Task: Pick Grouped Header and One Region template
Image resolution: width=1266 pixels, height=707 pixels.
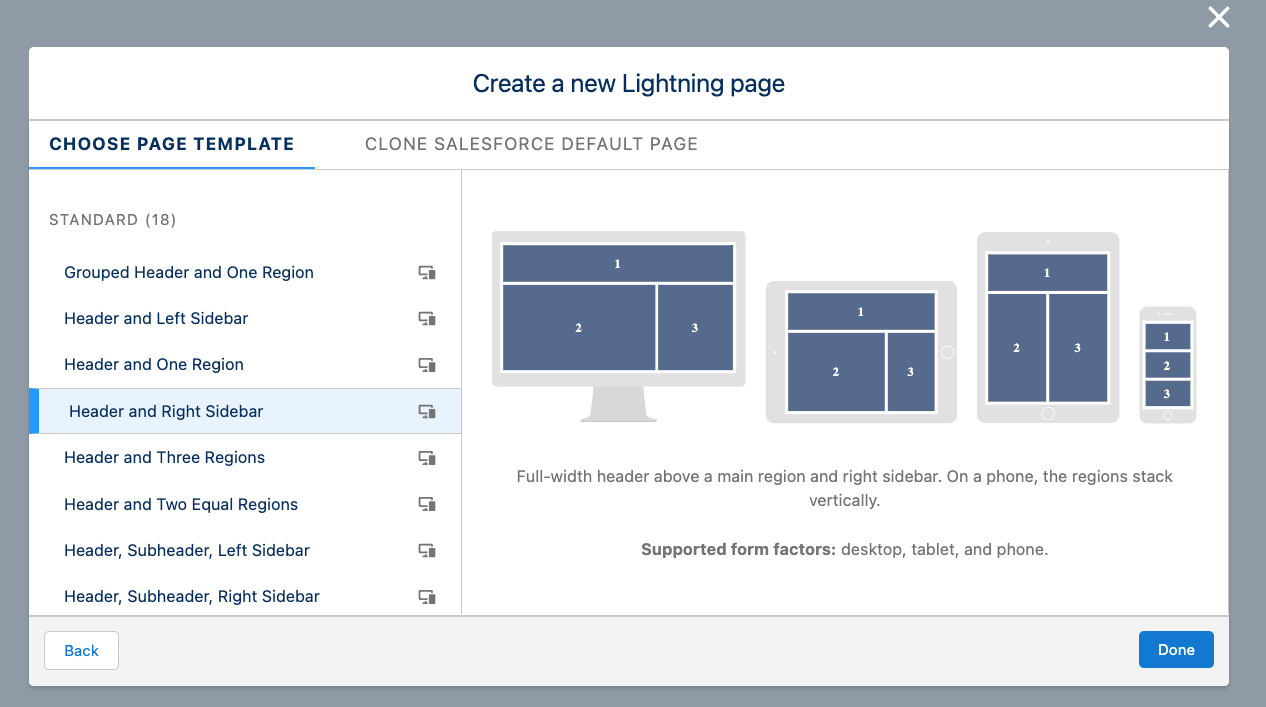Action: coord(189,273)
